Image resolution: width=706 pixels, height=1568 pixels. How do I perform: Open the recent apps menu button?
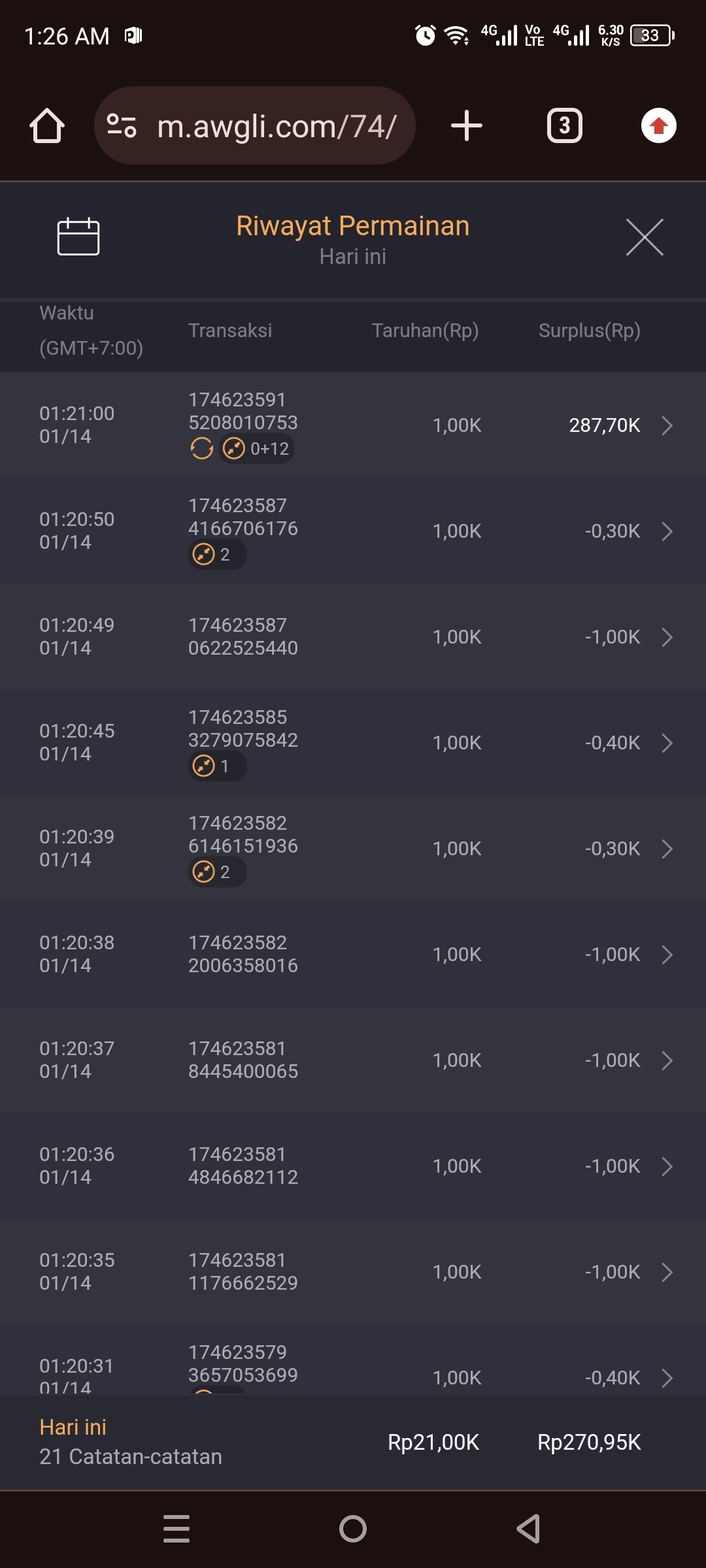click(x=176, y=1529)
